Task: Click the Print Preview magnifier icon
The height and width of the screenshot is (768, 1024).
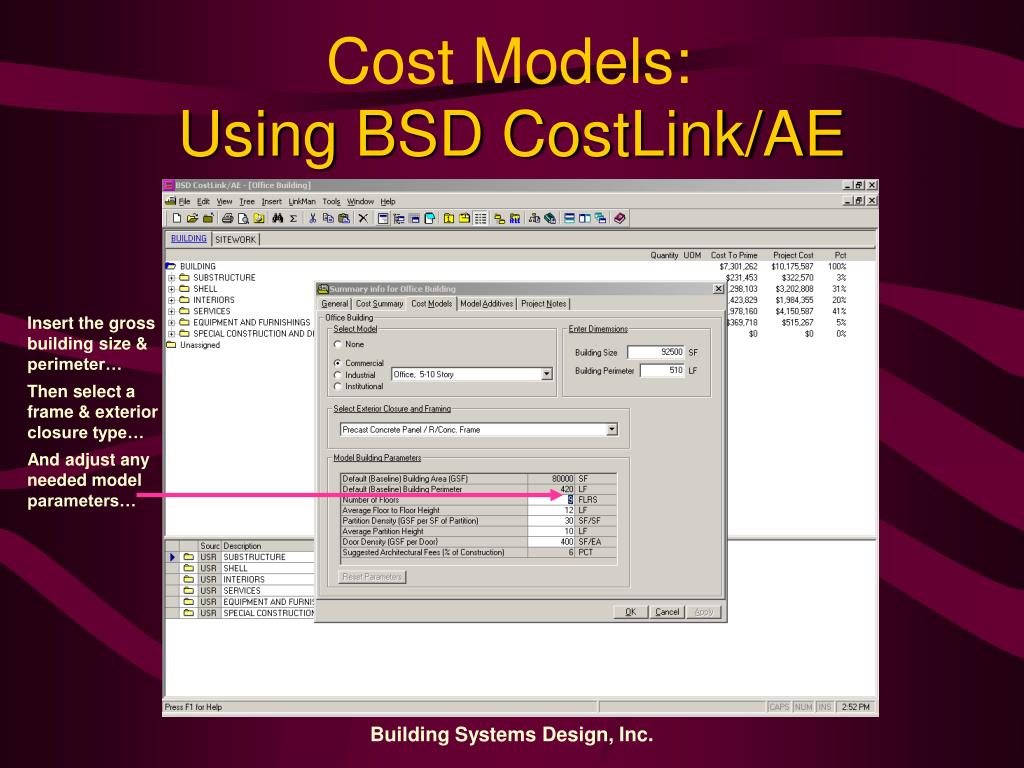Action: (x=243, y=218)
